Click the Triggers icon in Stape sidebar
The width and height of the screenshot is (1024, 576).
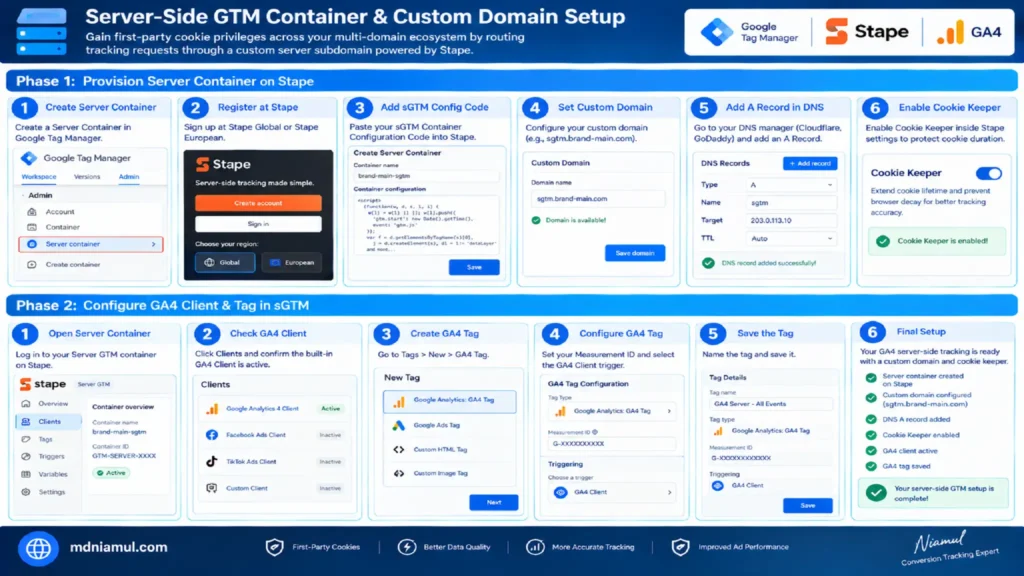point(26,456)
